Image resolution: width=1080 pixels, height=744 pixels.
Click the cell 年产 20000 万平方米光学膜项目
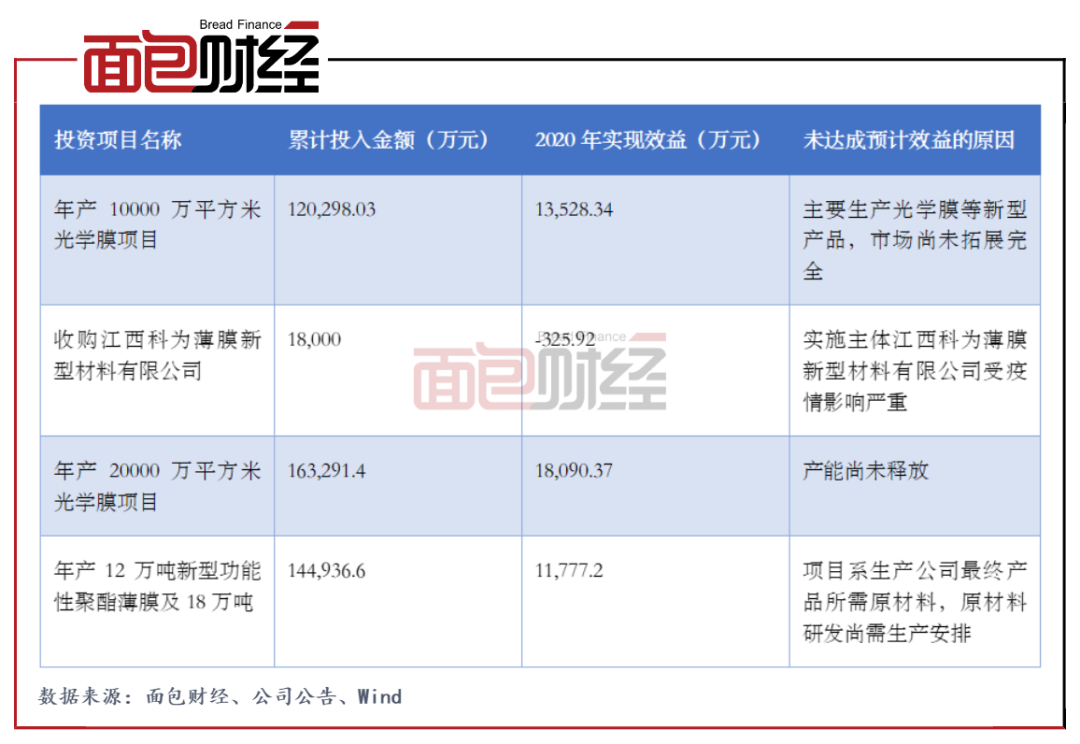[157, 486]
